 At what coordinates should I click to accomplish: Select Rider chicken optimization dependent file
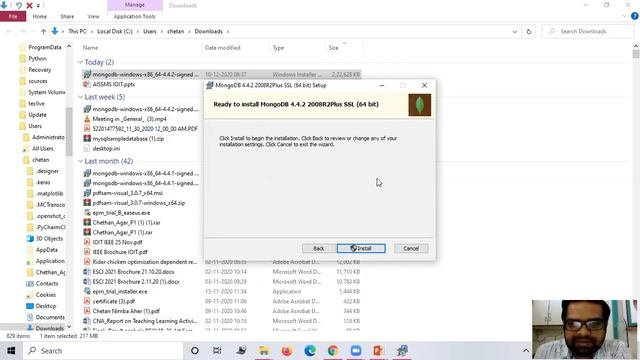[145, 262]
